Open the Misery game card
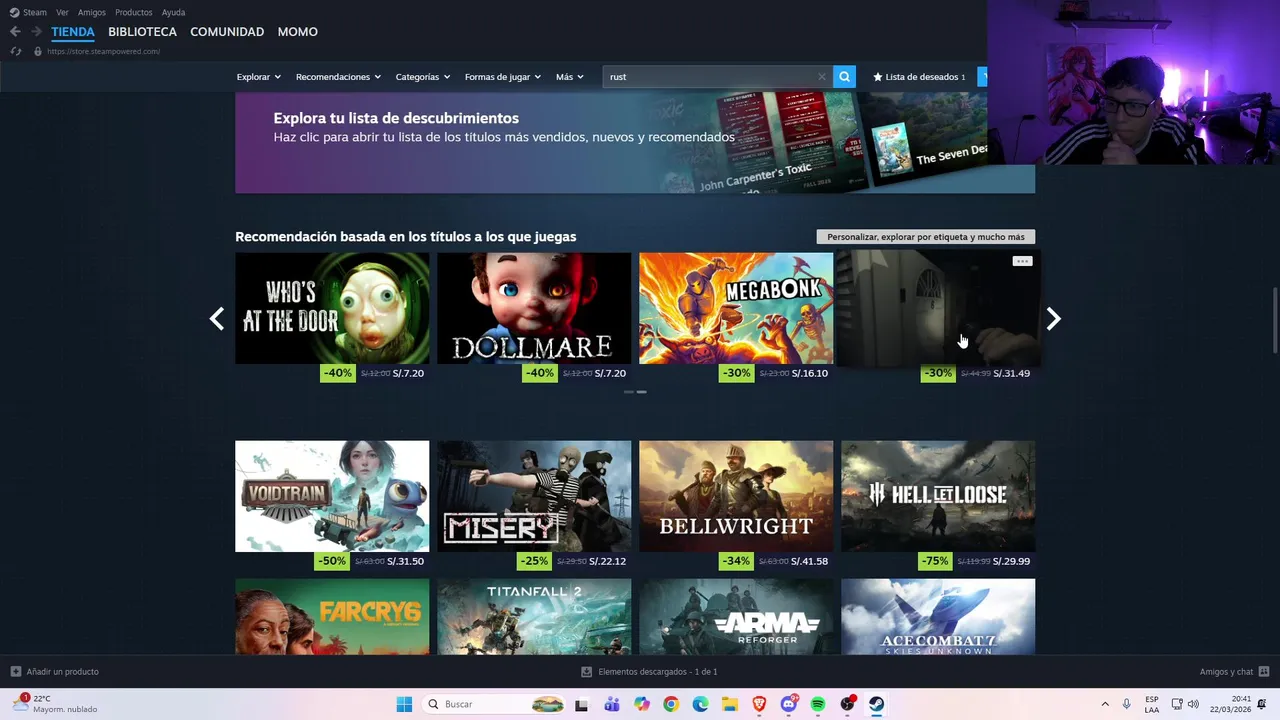1280x720 pixels. click(534, 496)
